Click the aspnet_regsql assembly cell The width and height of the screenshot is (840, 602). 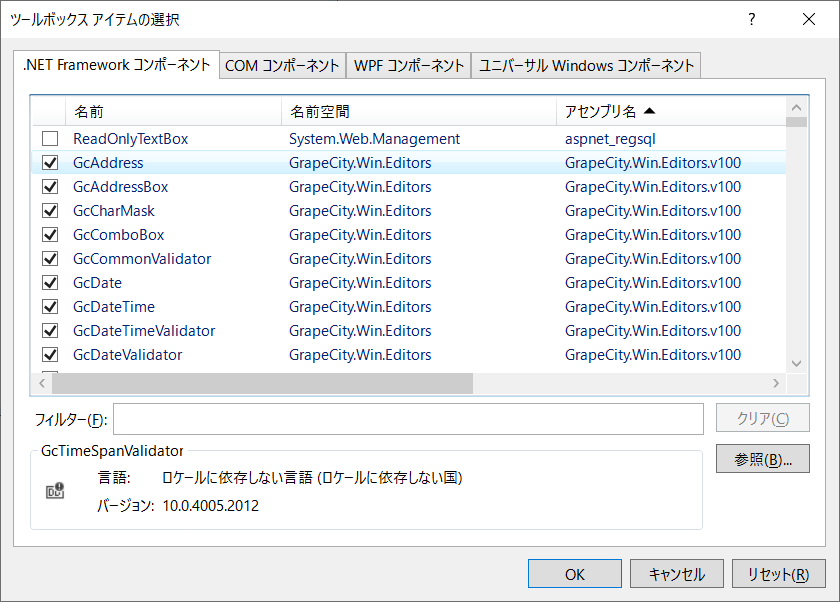pyautogui.click(x=610, y=139)
